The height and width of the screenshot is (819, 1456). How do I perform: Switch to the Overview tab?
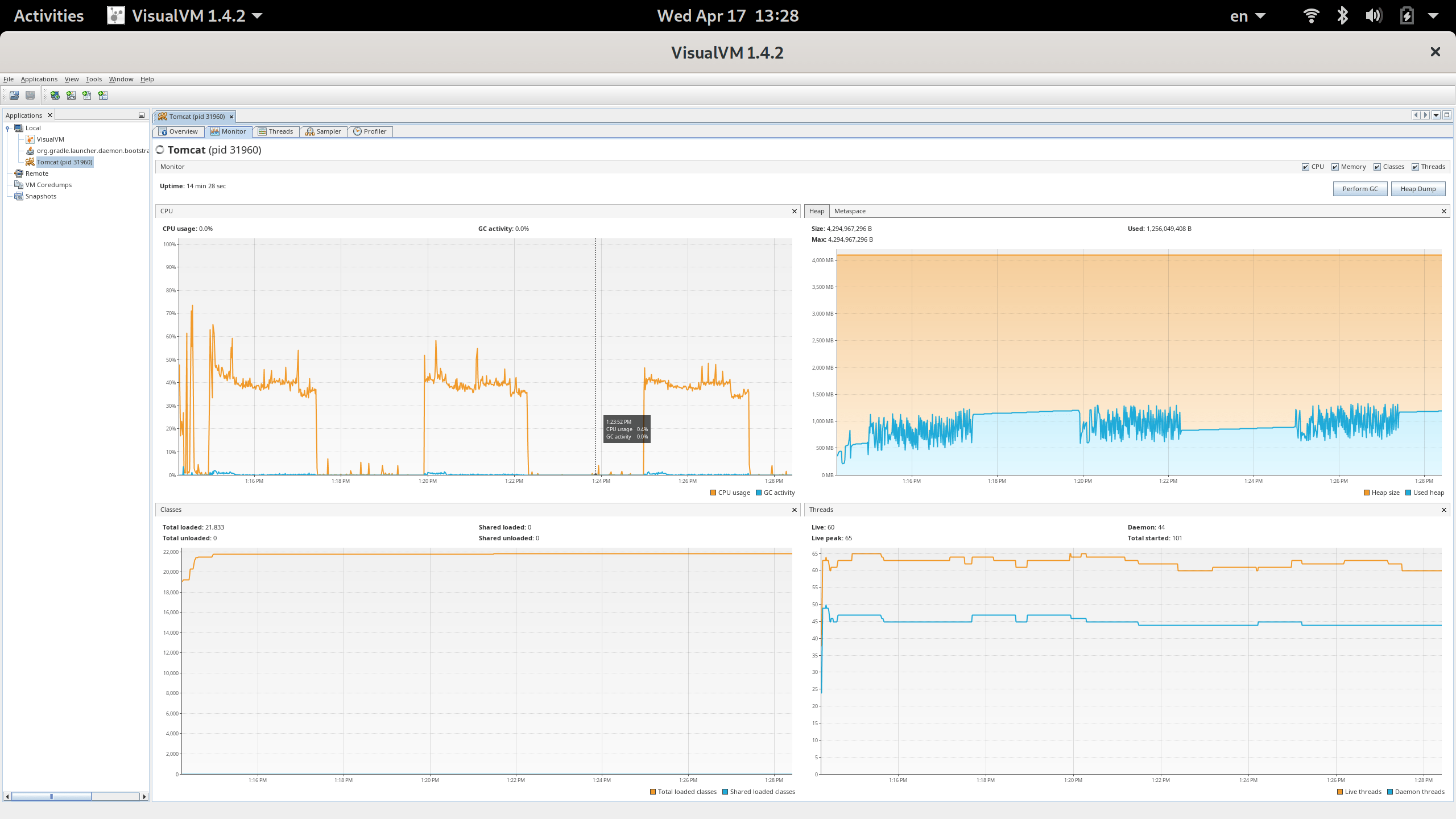[179, 131]
